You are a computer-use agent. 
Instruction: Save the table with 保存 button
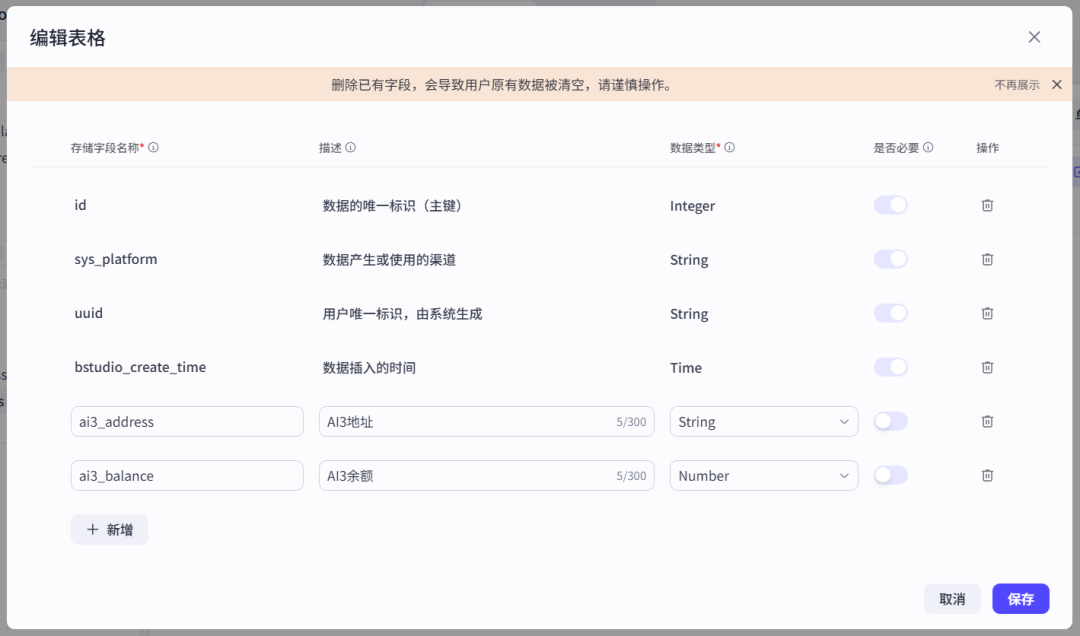click(x=1021, y=599)
